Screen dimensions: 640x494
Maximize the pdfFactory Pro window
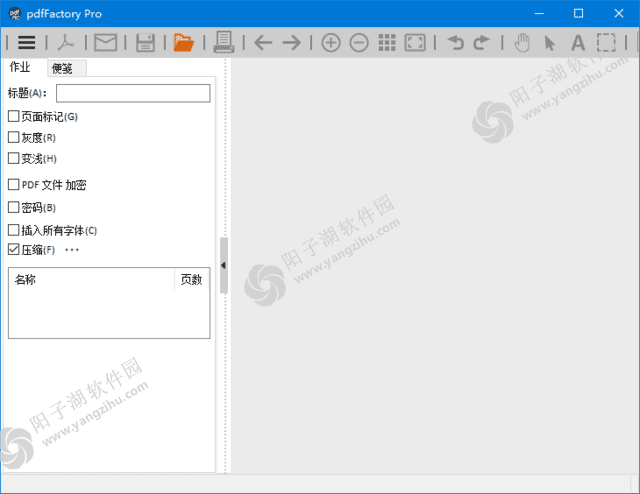point(578,13)
